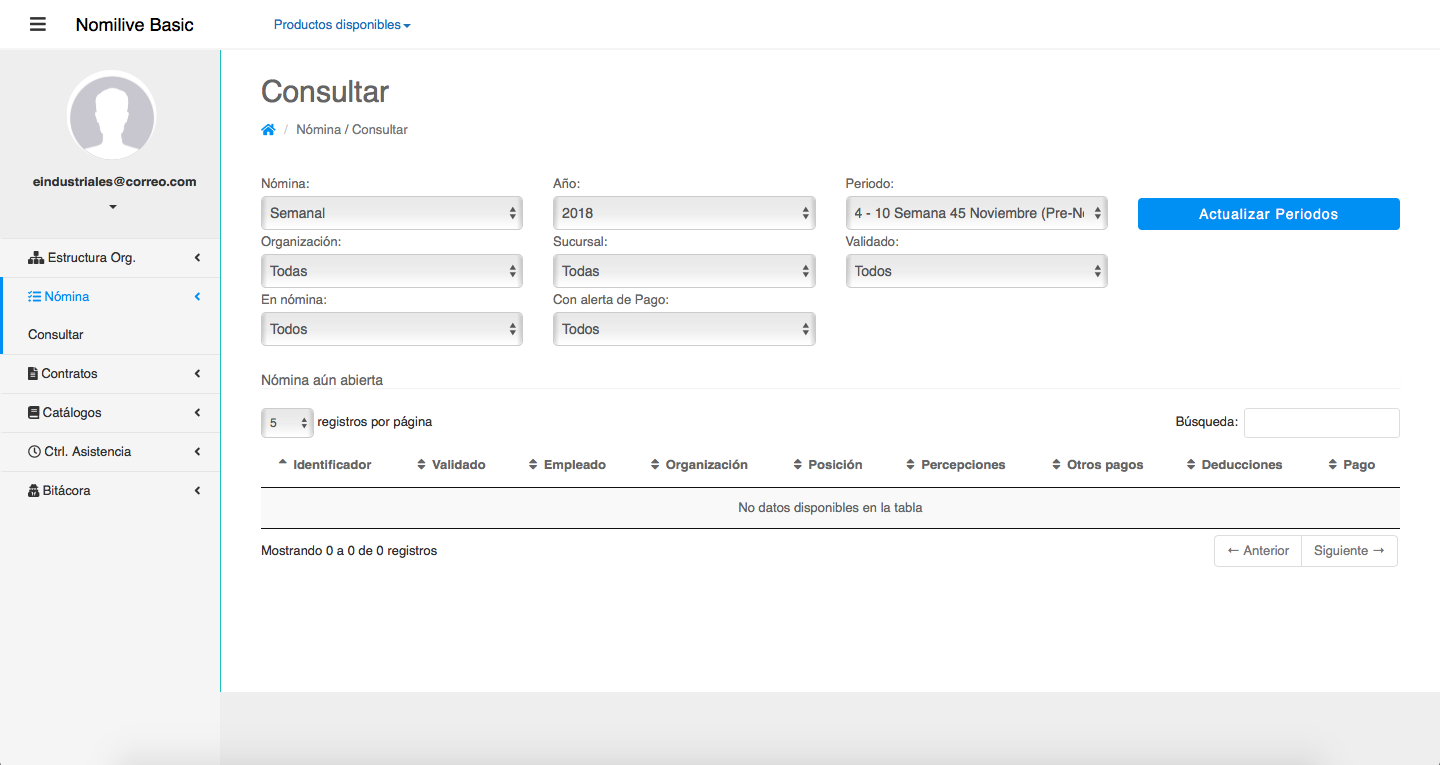Viewport: 1440px width, 765px height.
Task: Open the Productos disponibles dropdown
Action: click(342, 25)
